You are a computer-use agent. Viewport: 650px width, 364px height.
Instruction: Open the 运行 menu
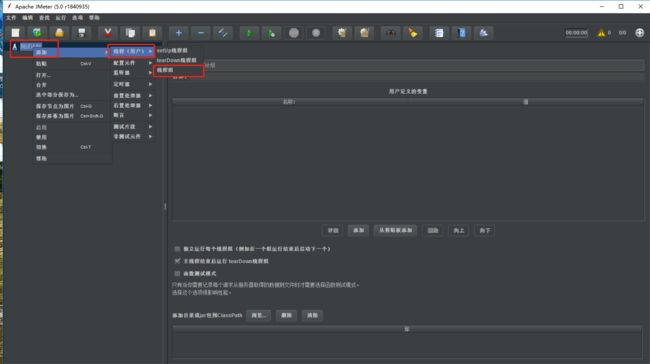coord(61,18)
